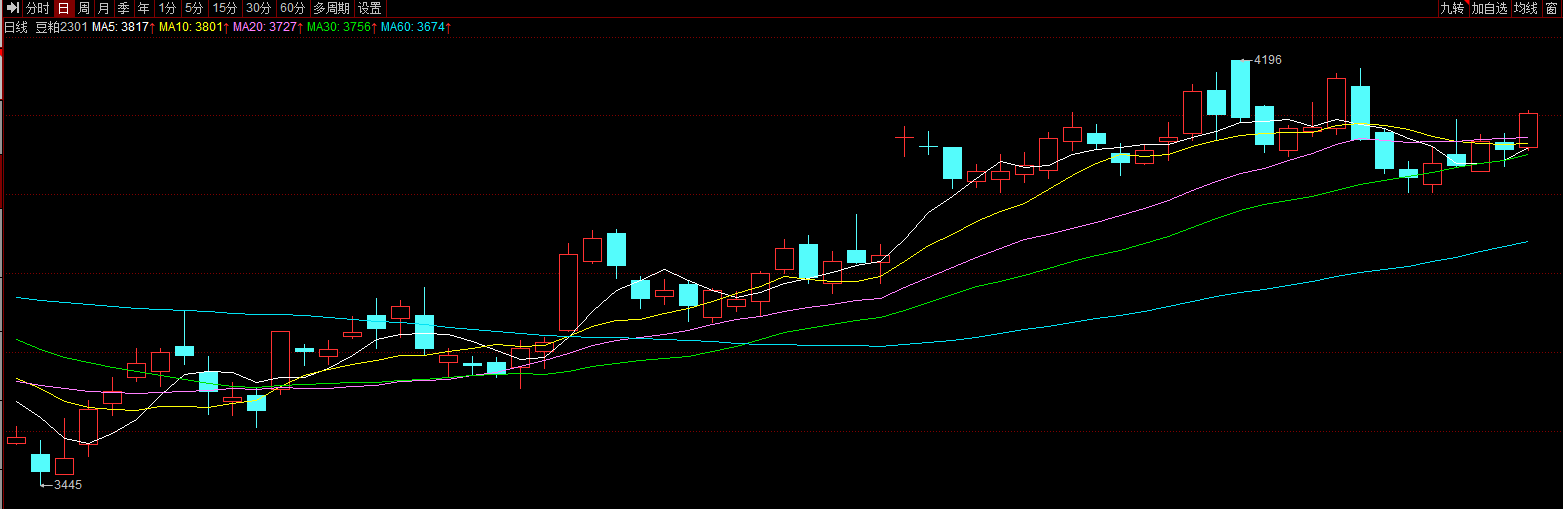The image size is (1563, 509).
Task: Show the 5分 five-minute chart
Action: pyautogui.click(x=194, y=8)
